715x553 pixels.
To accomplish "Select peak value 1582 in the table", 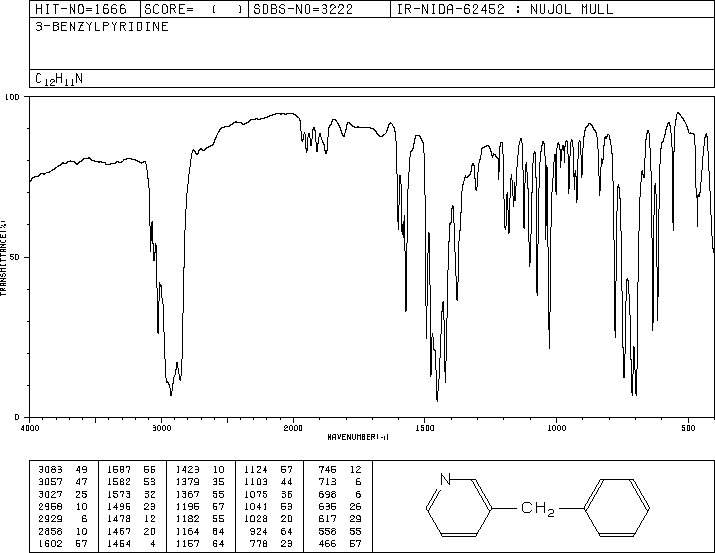I will tap(119, 482).
